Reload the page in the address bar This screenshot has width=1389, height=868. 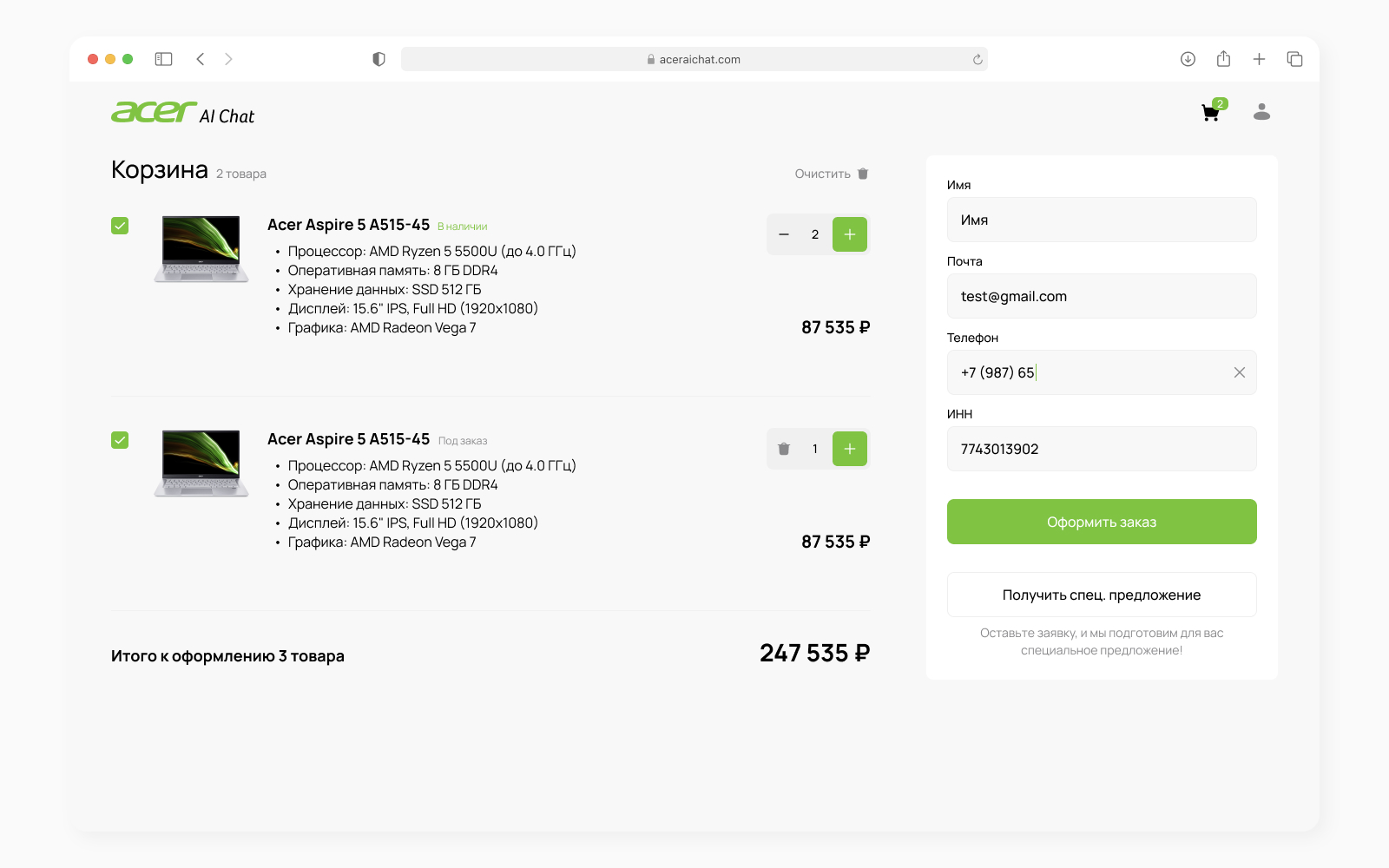pyautogui.click(x=978, y=60)
